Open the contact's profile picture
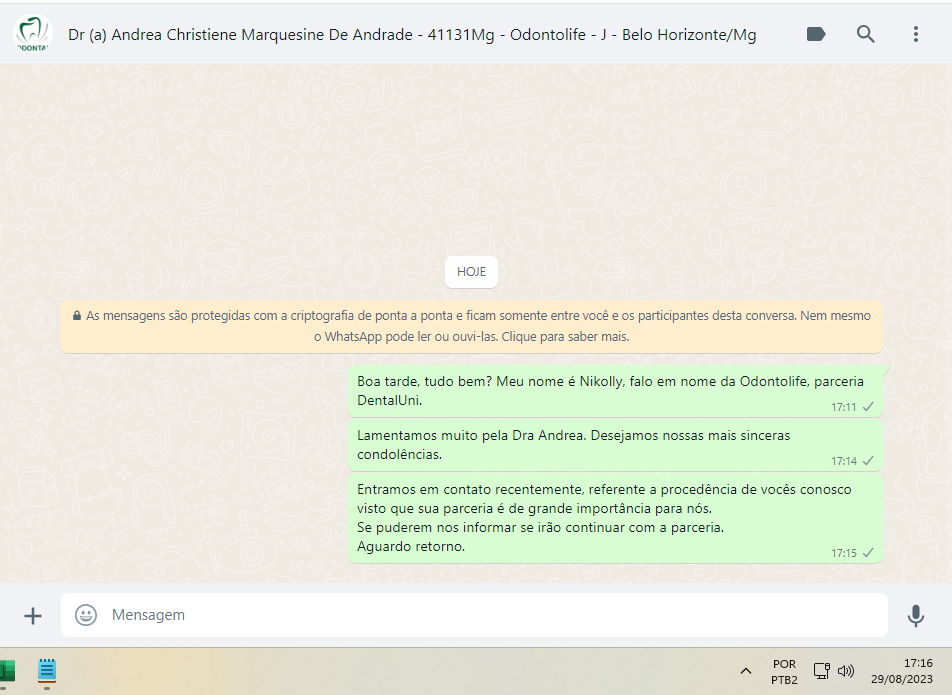 point(33,34)
